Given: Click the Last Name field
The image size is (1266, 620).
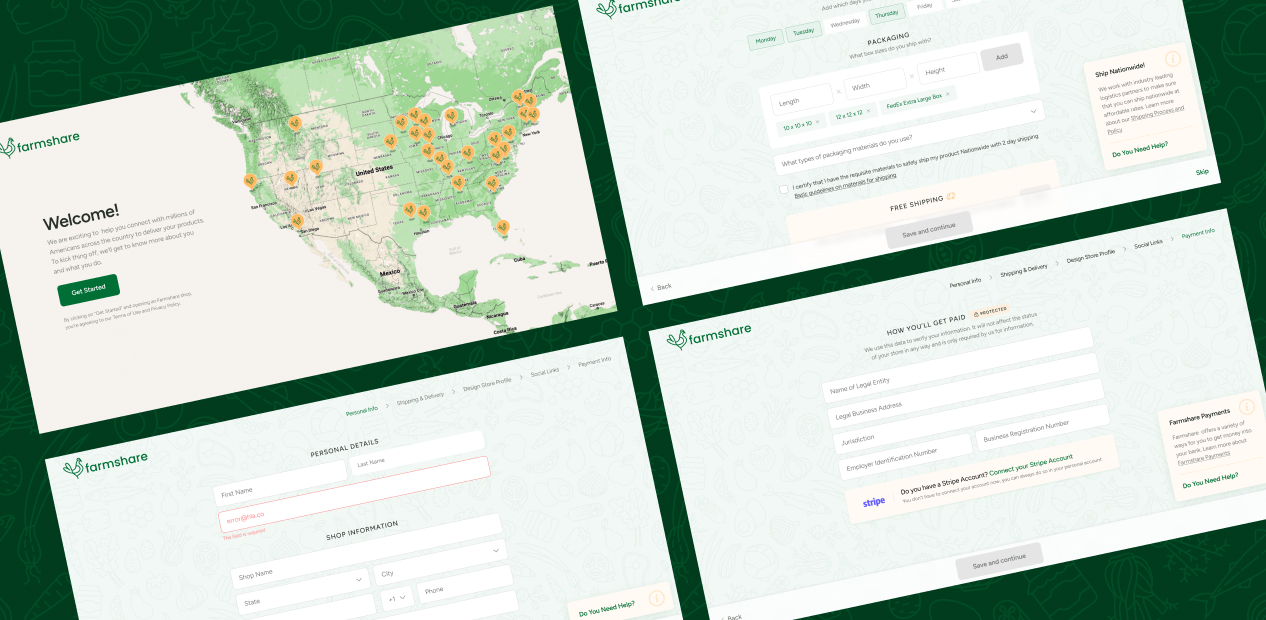Looking at the screenshot, I should 416,455.
